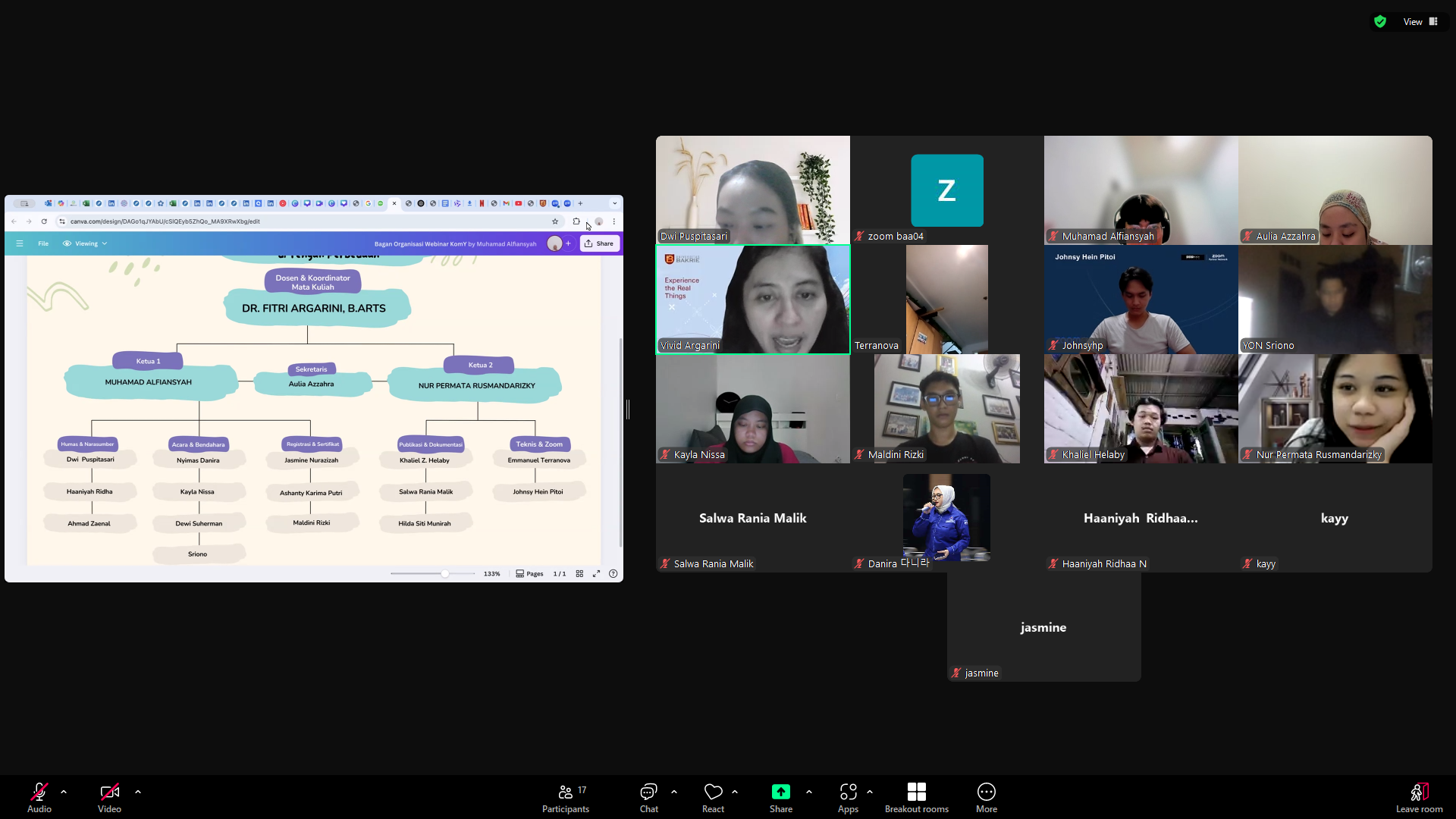1456x819 pixels.
Task: Open the Viewing mode dropdown in Canva
Action: (85, 243)
